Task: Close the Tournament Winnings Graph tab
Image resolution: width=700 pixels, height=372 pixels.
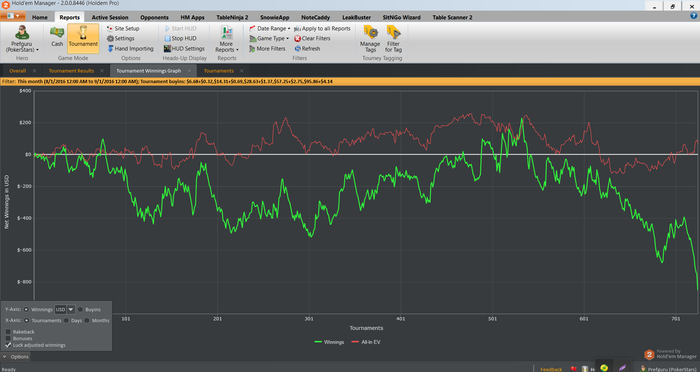Action: pyautogui.click(x=189, y=71)
